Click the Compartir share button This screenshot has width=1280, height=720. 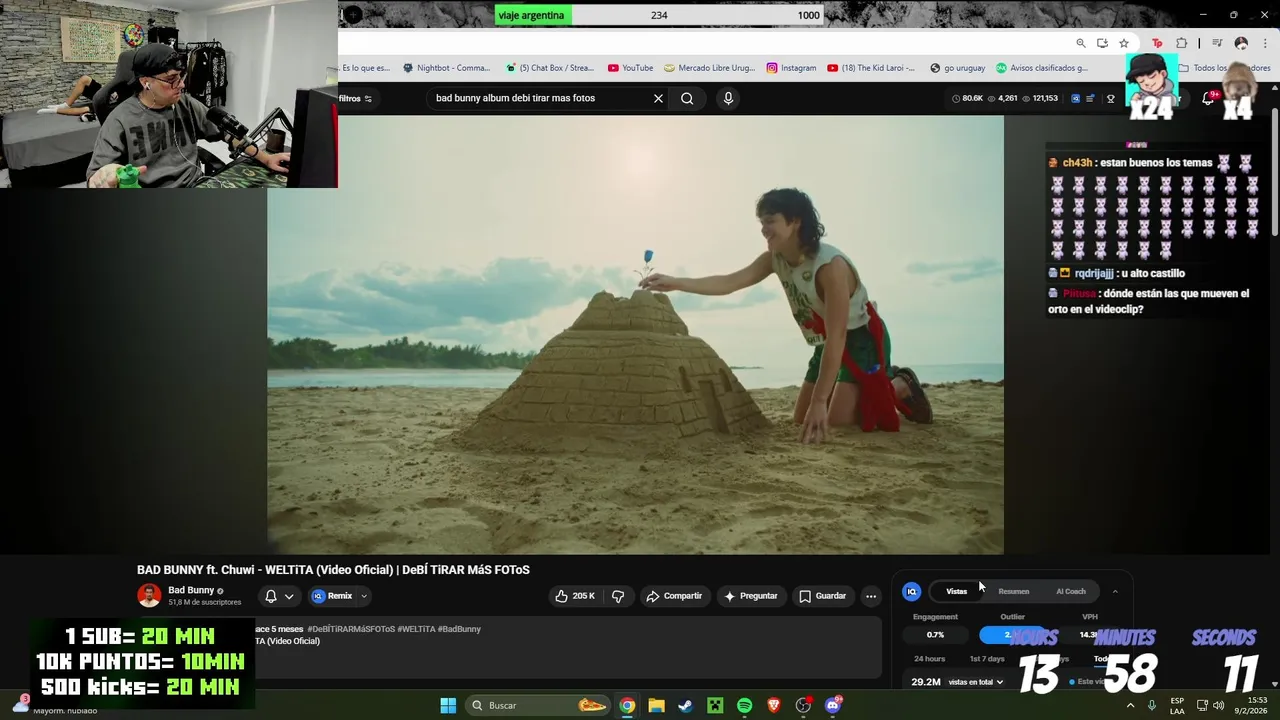pyautogui.click(x=675, y=596)
